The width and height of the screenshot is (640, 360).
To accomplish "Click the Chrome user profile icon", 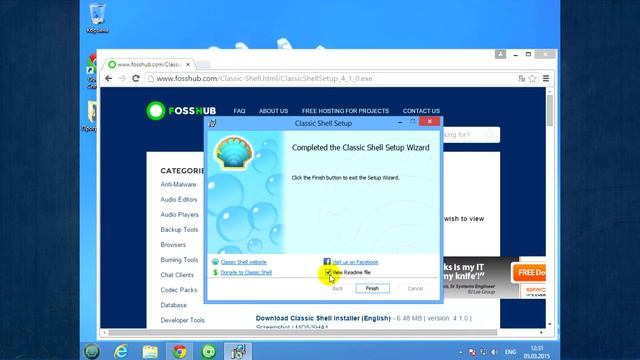I will click(500, 54).
